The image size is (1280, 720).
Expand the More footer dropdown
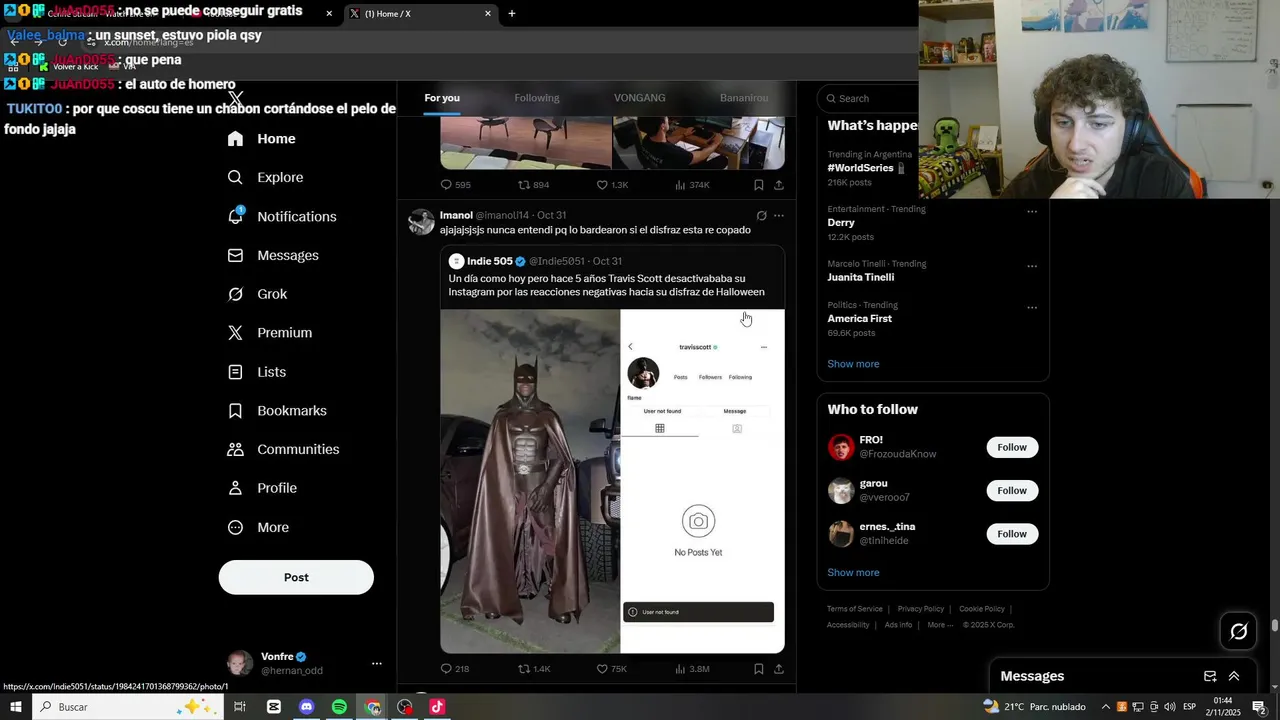[x=940, y=625]
